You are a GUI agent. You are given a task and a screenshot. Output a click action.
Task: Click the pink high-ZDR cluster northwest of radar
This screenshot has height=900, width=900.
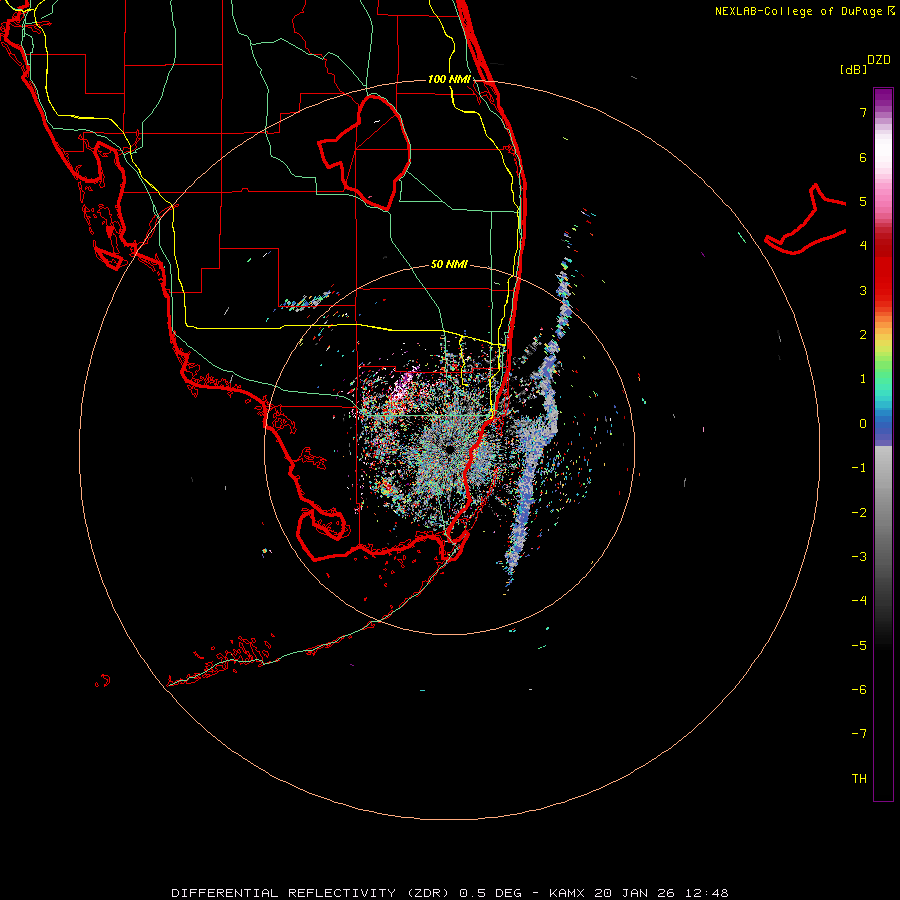tap(404, 387)
